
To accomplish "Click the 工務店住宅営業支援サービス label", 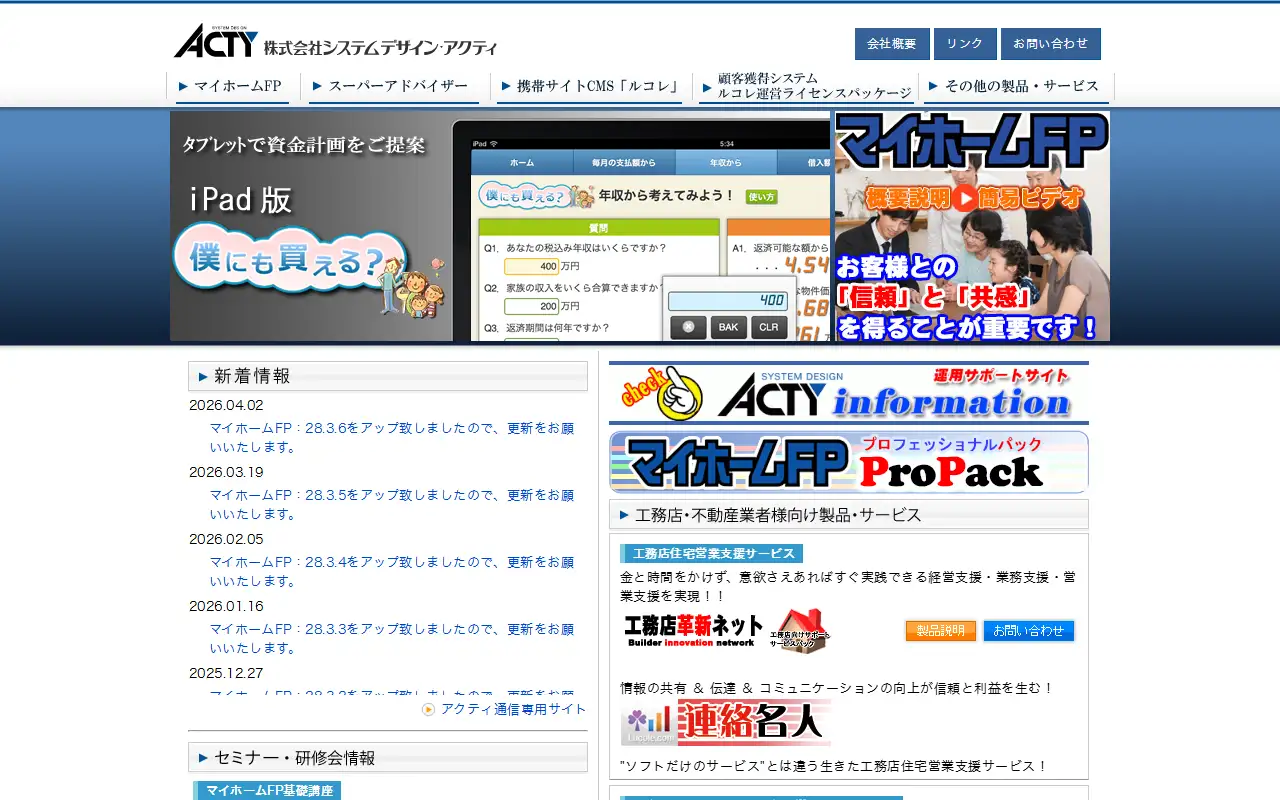I will tap(711, 553).
